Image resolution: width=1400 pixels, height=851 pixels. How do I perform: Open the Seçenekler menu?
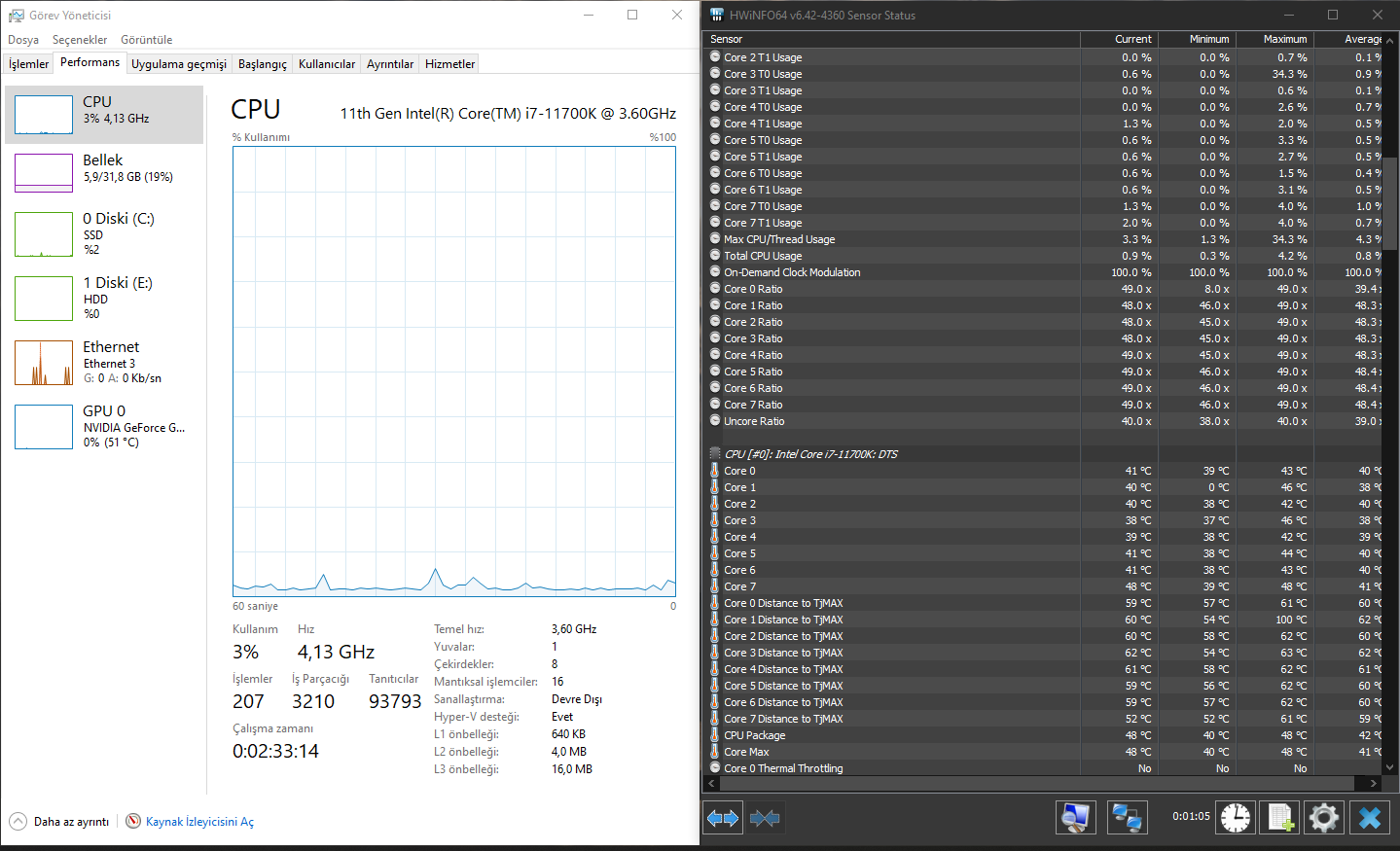click(x=80, y=40)
